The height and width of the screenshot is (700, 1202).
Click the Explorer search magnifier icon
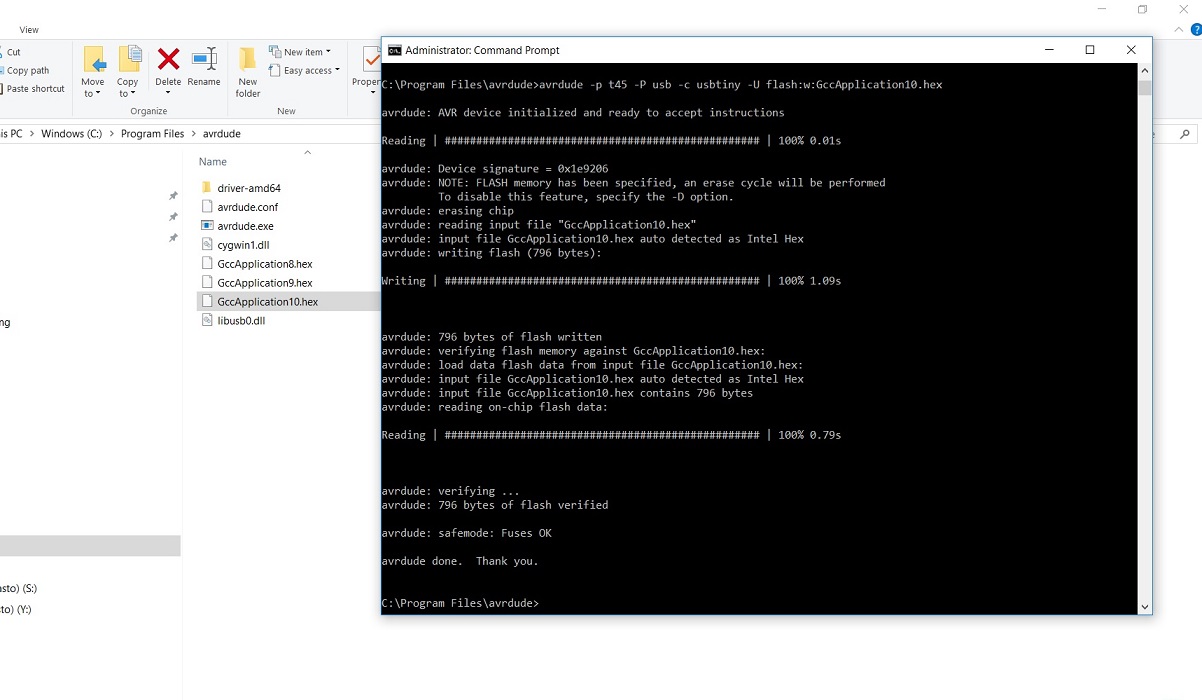[1186, 134]
